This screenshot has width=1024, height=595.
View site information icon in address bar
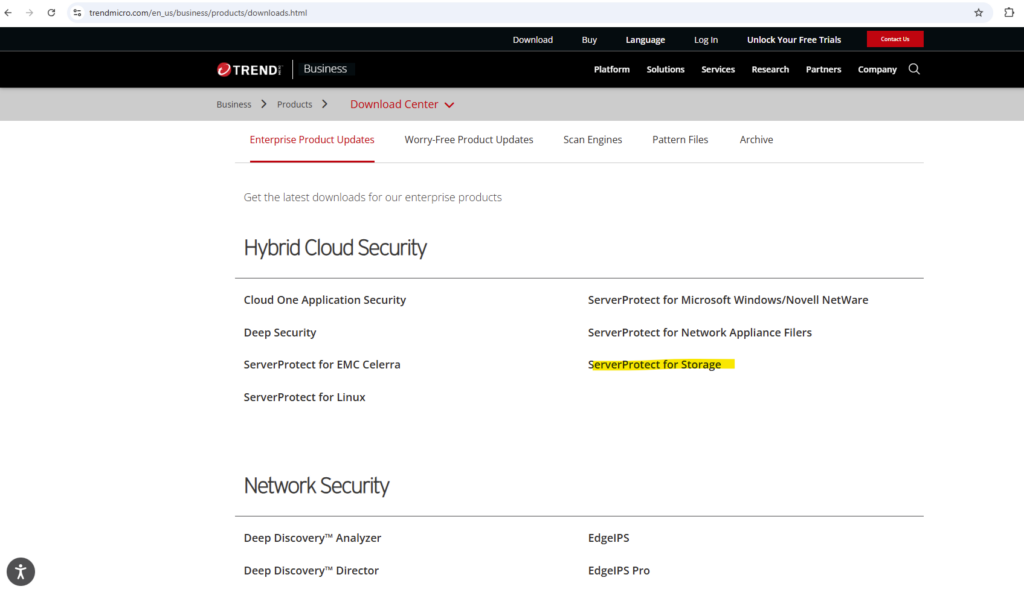(77, 13)
